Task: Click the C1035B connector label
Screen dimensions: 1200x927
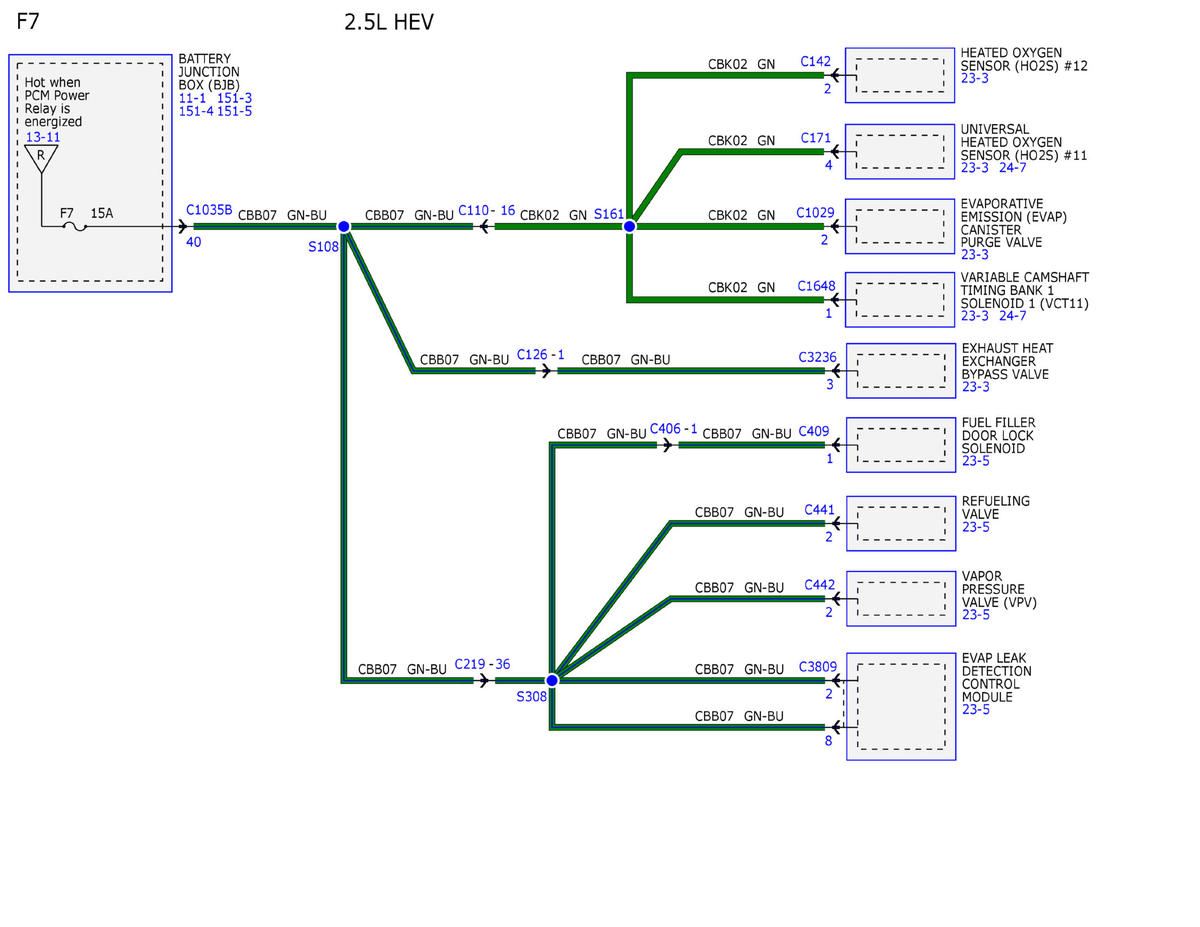Action: coord(209,211)
